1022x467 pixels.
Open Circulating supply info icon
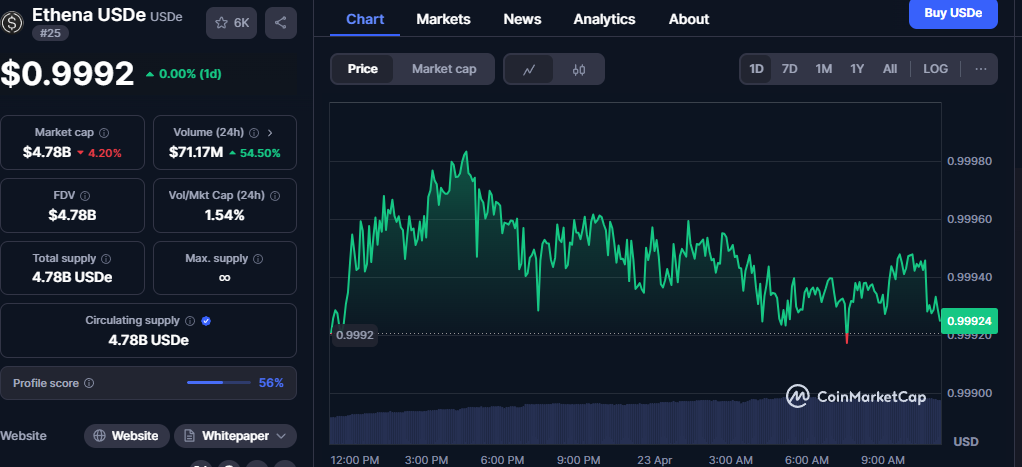(x=190, y=321)
